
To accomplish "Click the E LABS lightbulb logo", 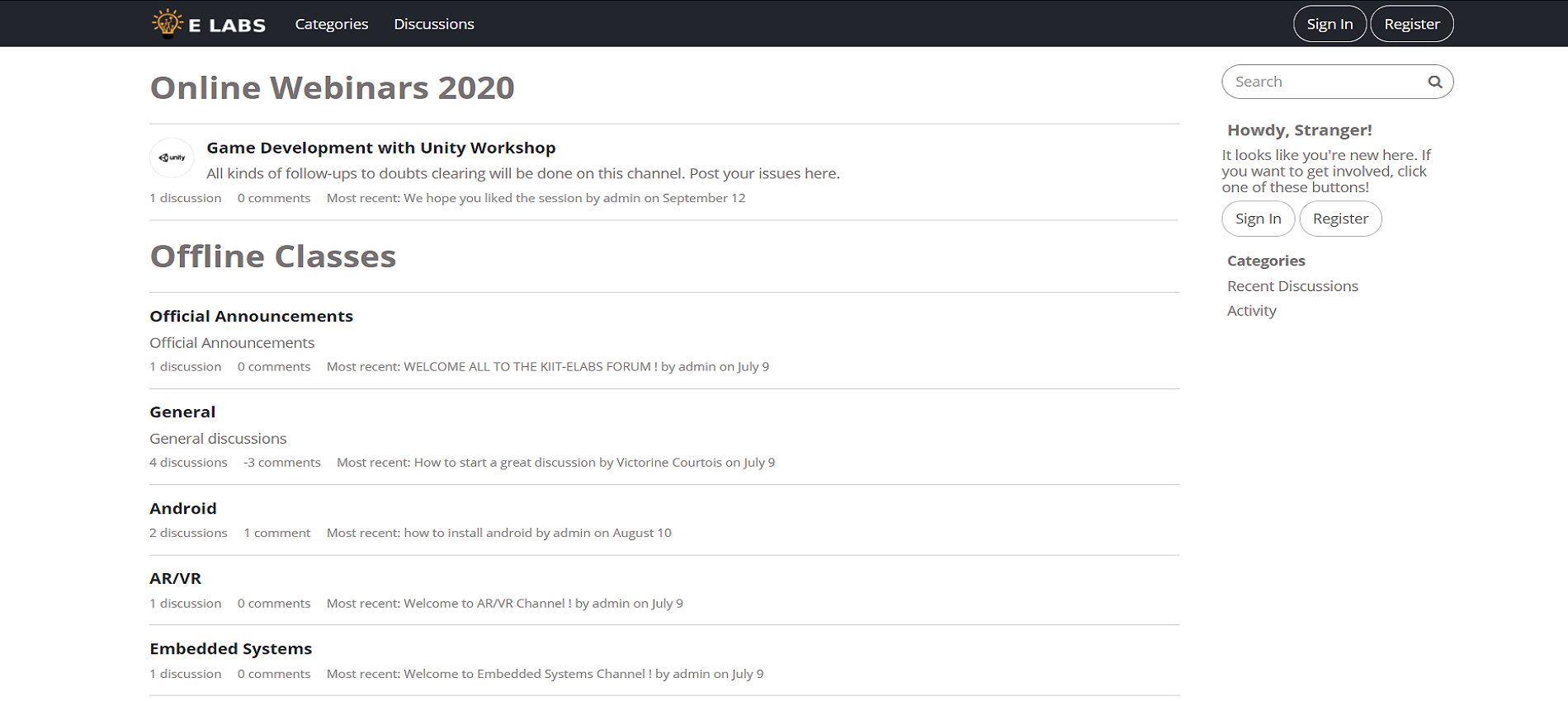I will [168, 23].
